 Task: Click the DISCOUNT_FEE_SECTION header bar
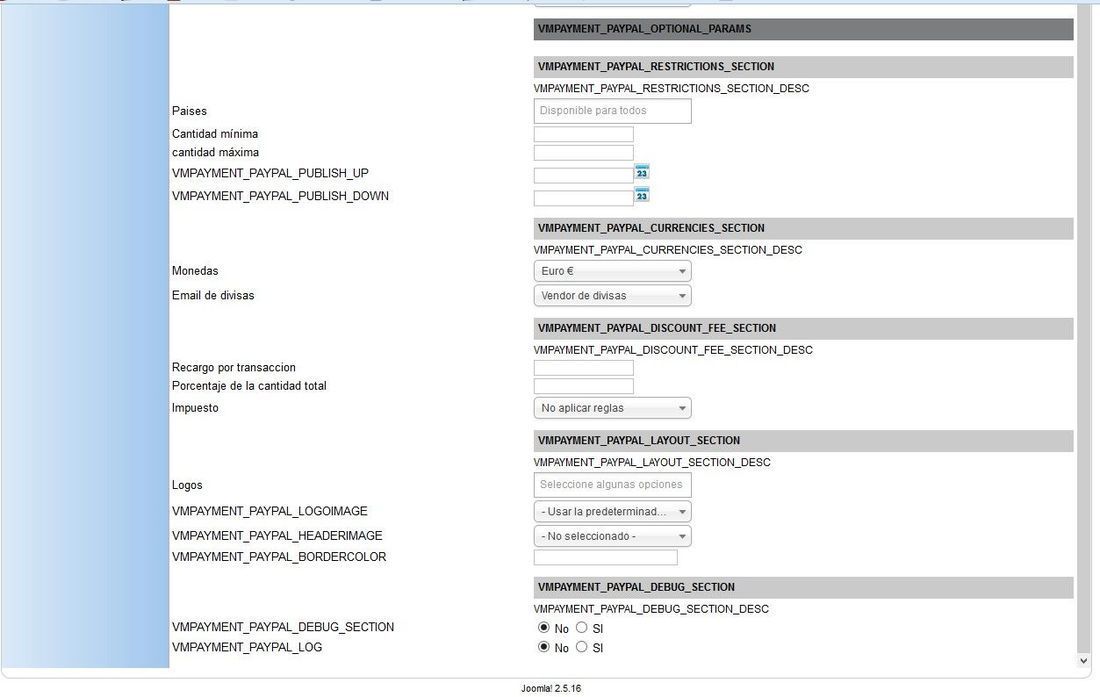click(803, 328)
